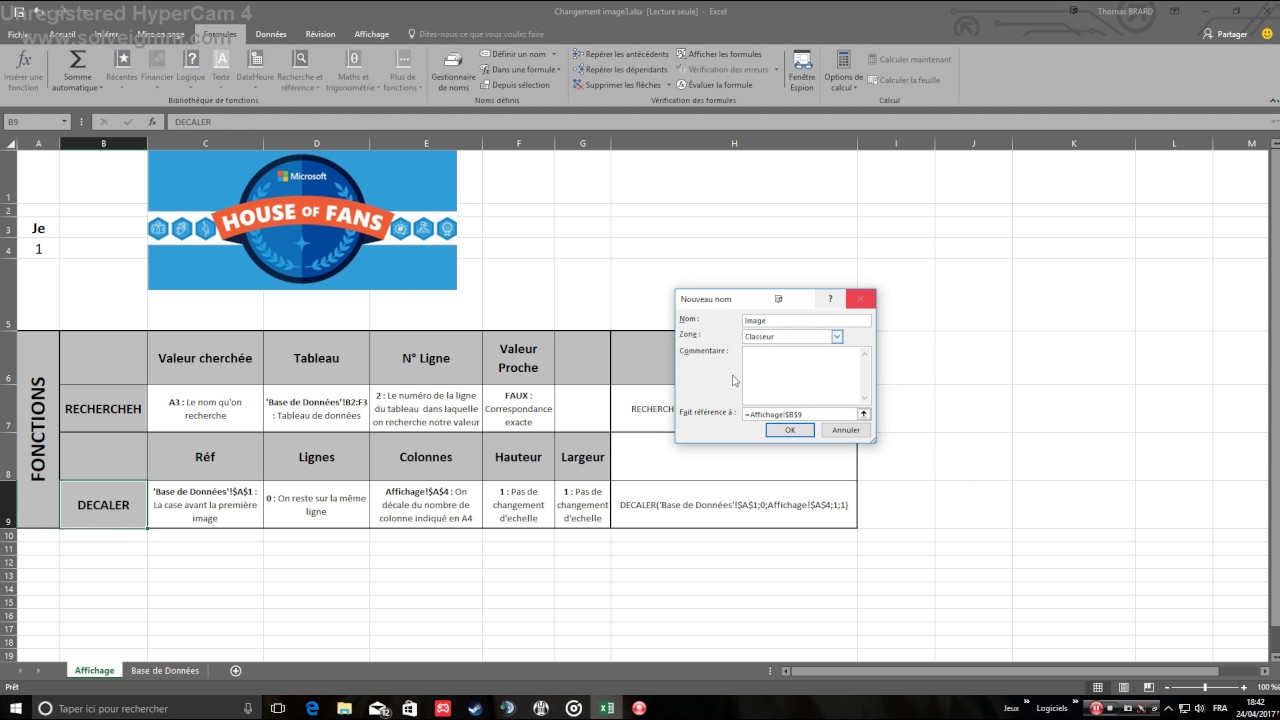Select the DECALER formula example cell in column H
This screenshot has width=1280, height=720.
734,505
